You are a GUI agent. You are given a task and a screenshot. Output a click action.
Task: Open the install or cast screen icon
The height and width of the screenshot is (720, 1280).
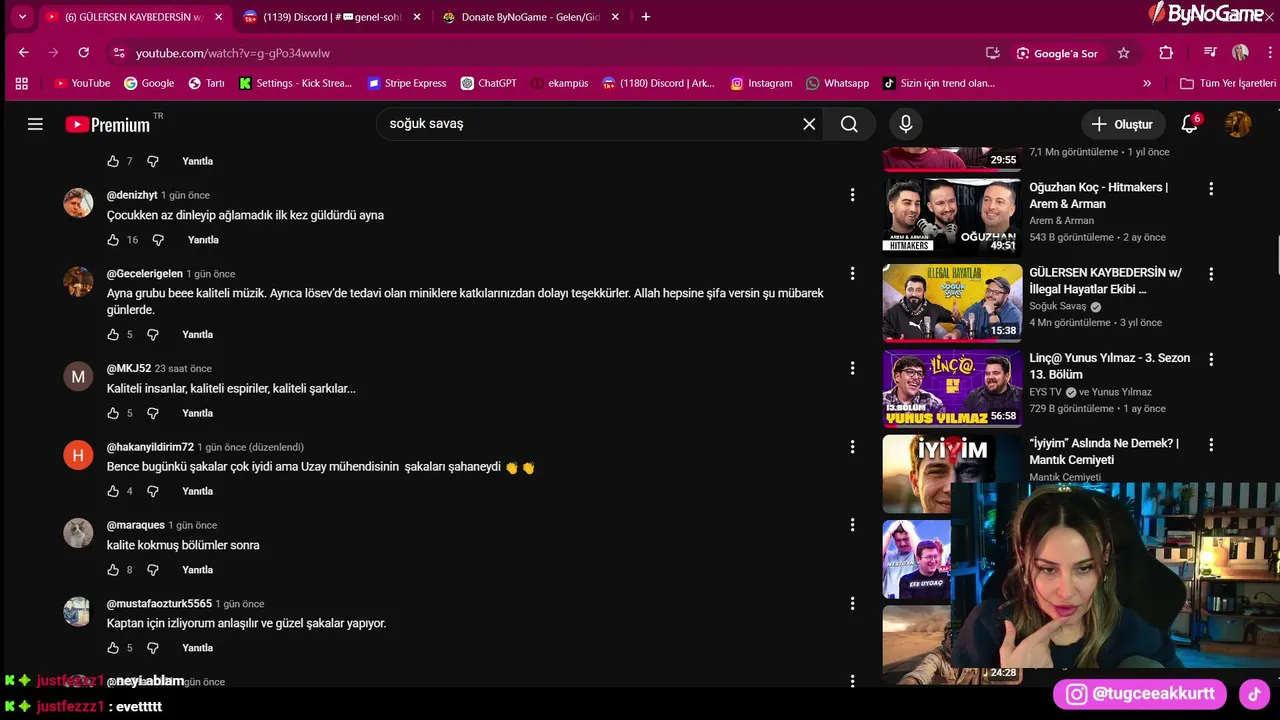pos(992,53)
